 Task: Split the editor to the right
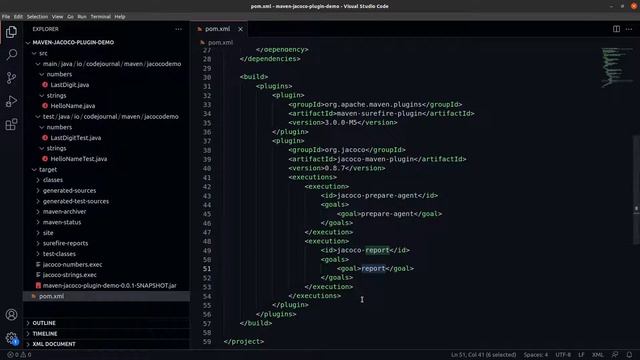pos(616,29)
